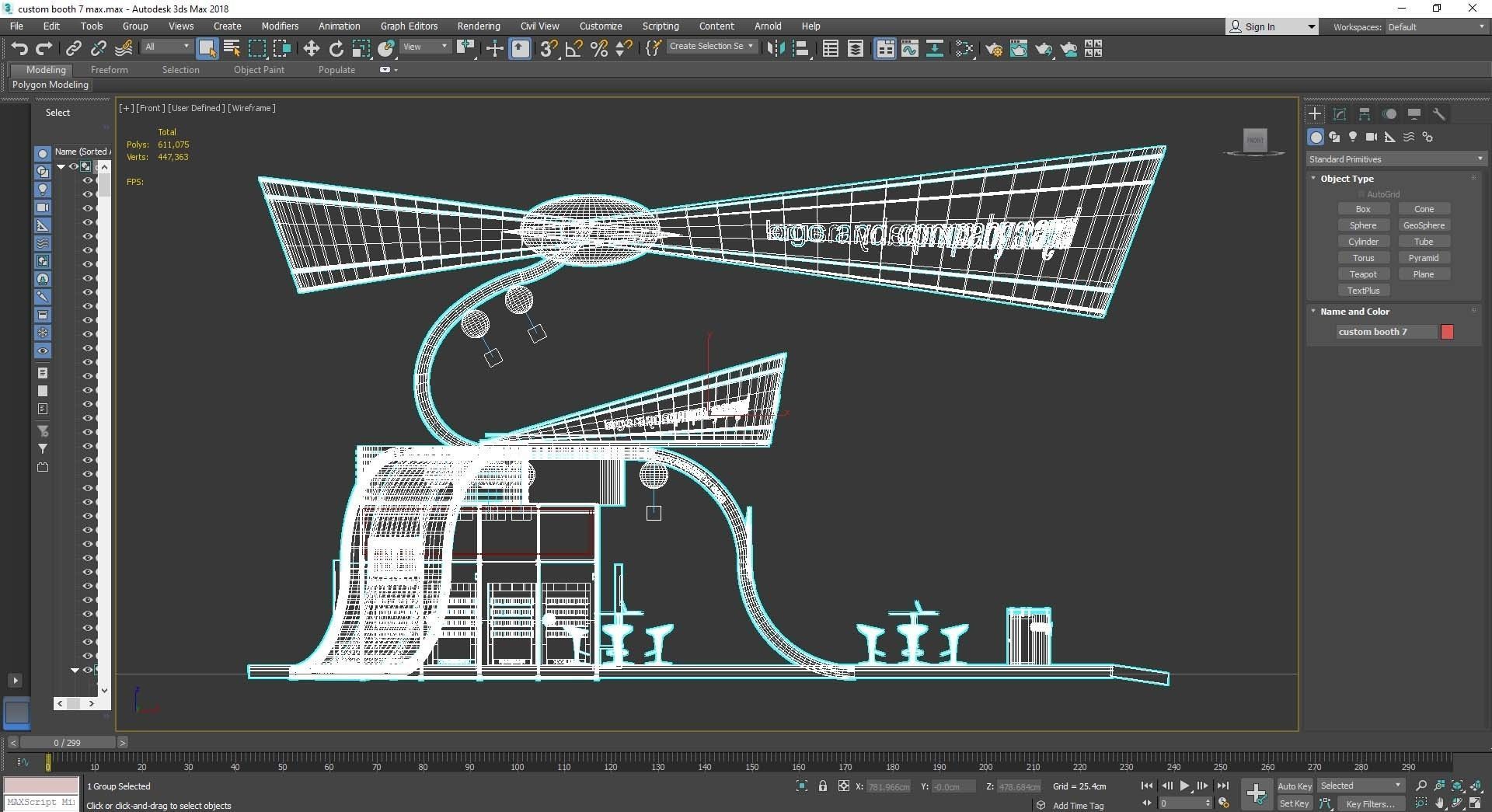
Task: Switch to the Freeform ribbon tab
Action: click(109, 70)
